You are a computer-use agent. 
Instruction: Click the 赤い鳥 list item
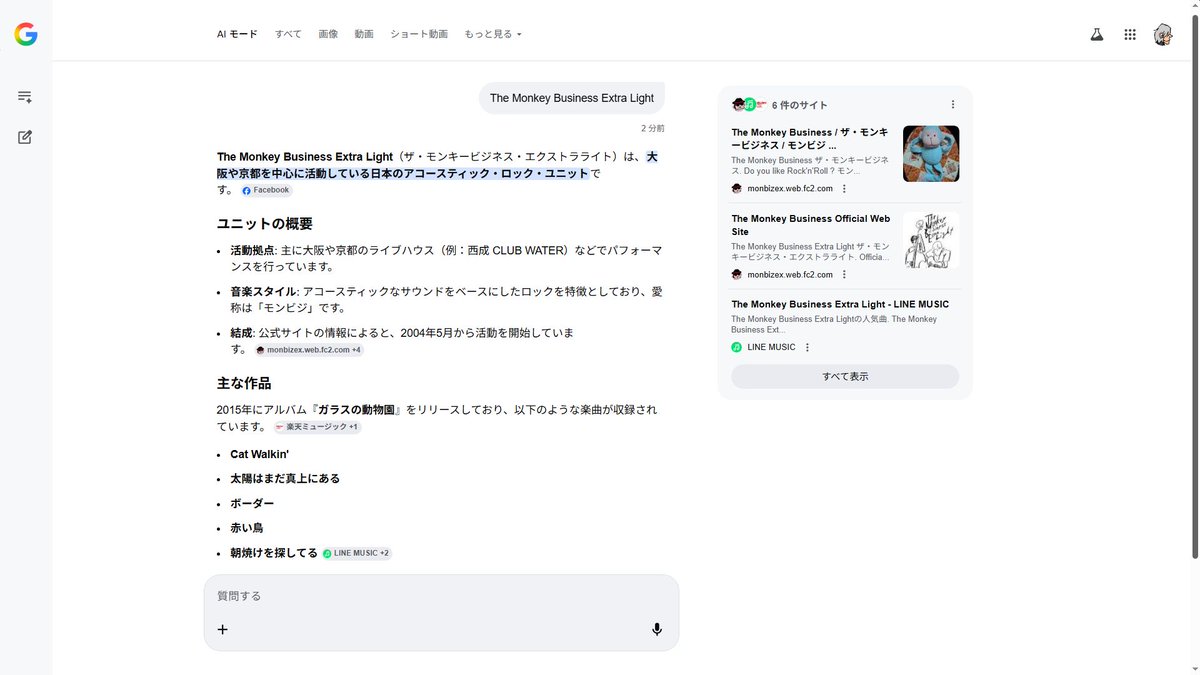tap(247, 527)
